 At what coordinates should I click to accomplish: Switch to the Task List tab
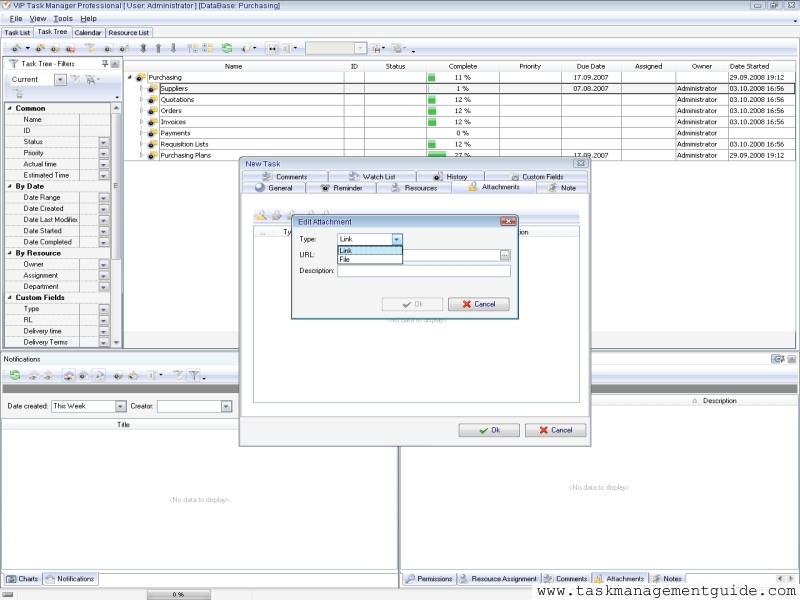coord(17,33)
